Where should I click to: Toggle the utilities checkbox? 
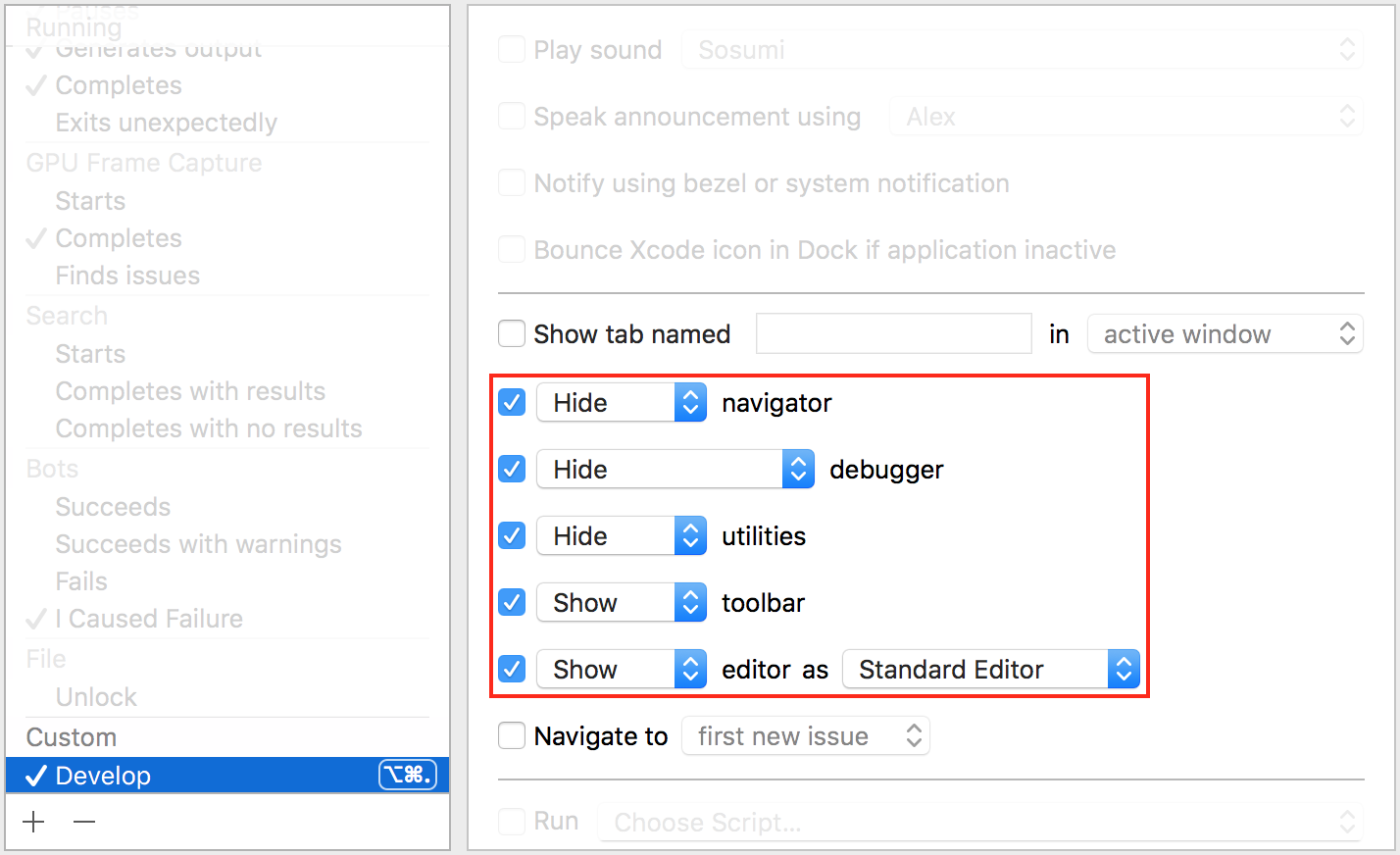[x=512, y=536]
